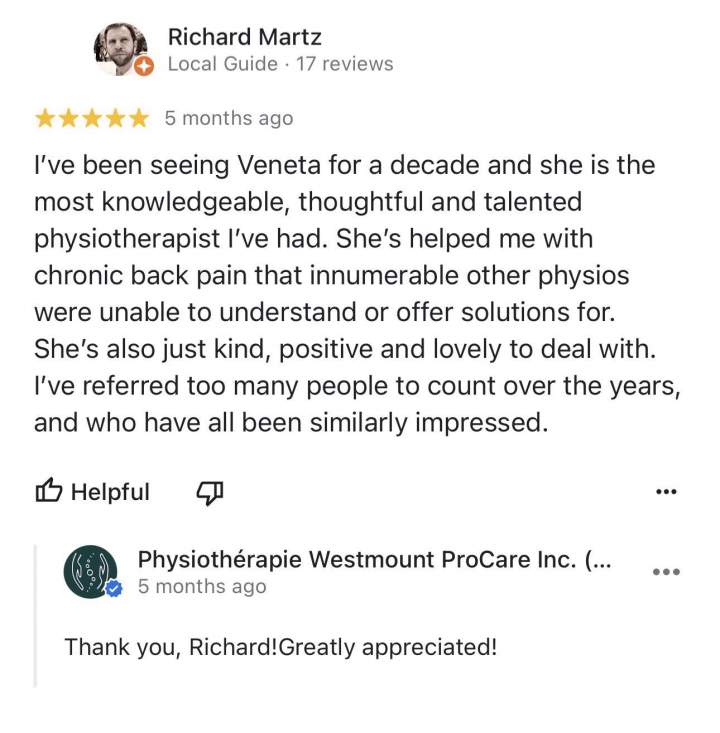View Local Guide 17 reviews info

[x=281, y=64]
